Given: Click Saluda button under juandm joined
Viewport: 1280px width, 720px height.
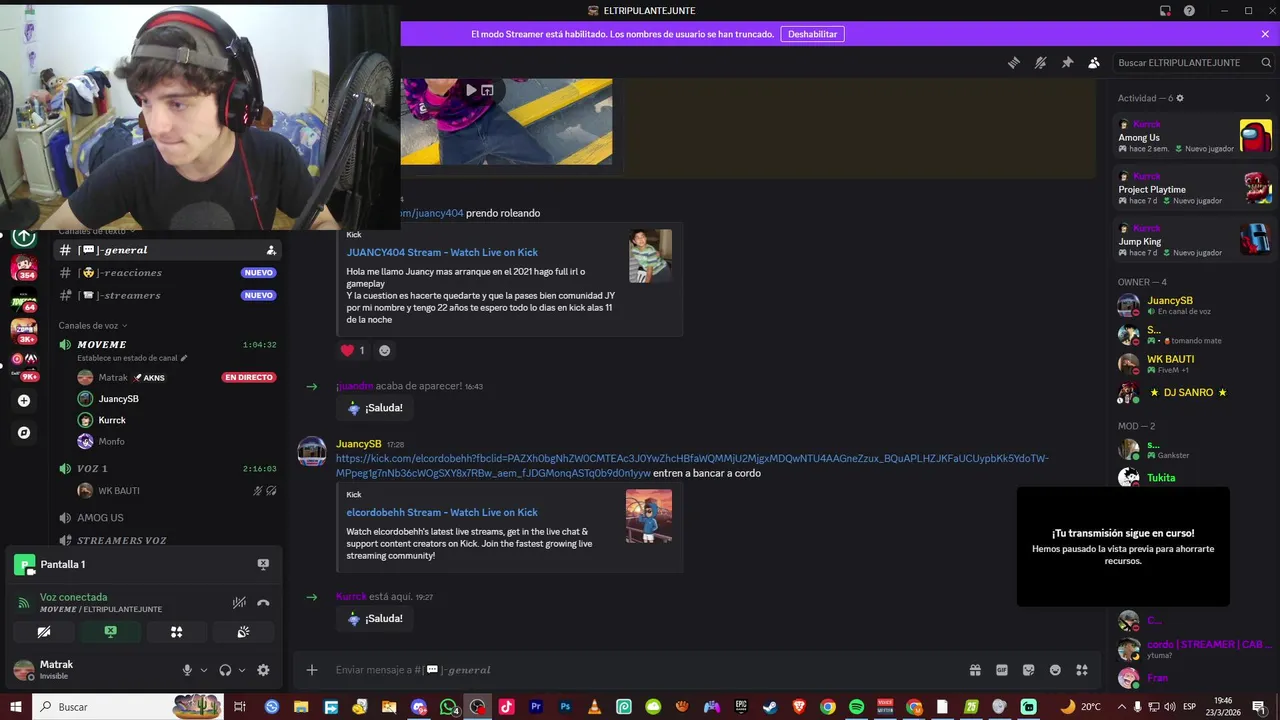Looking at the screenshot, I should (375, 408).
